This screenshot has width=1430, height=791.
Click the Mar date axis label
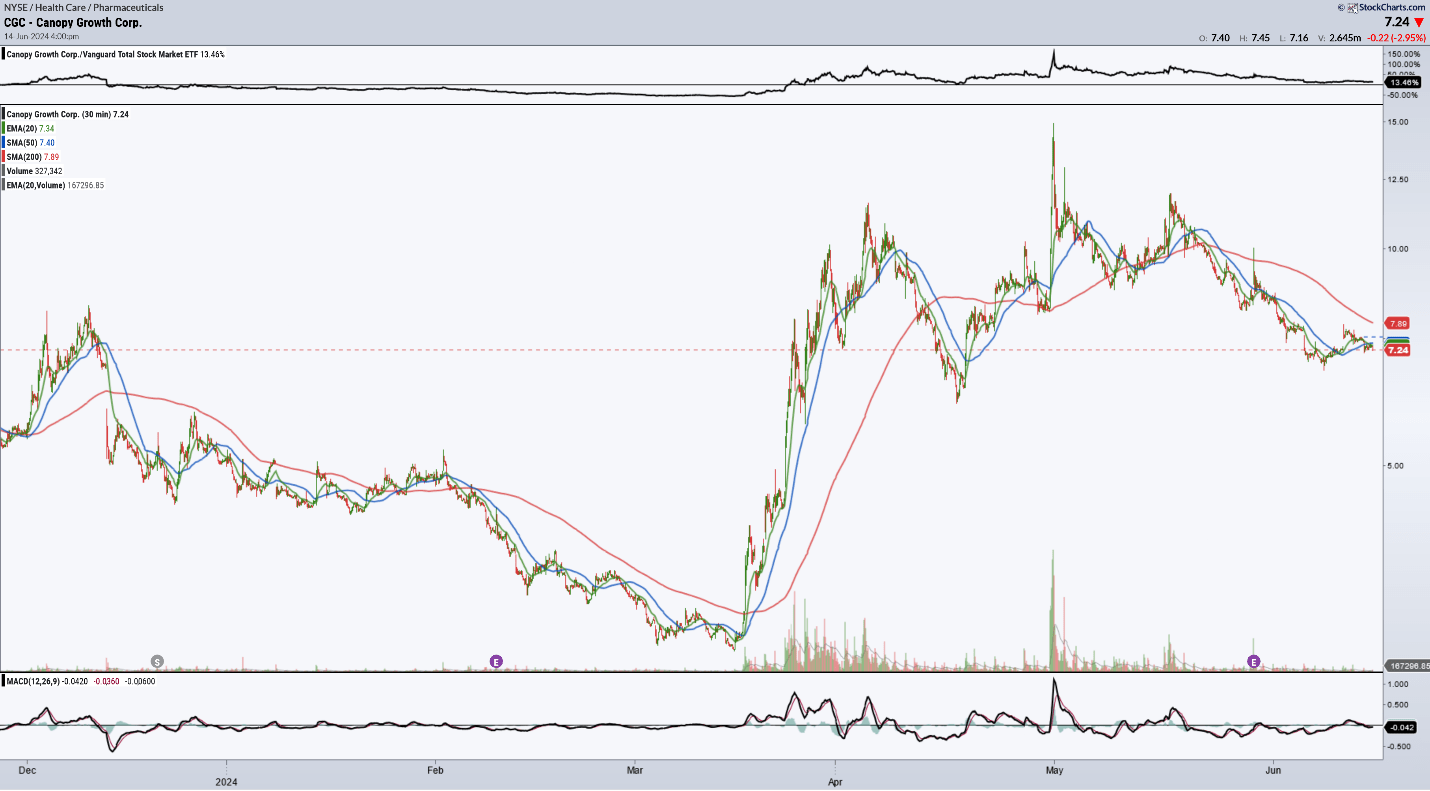(633, 770)
